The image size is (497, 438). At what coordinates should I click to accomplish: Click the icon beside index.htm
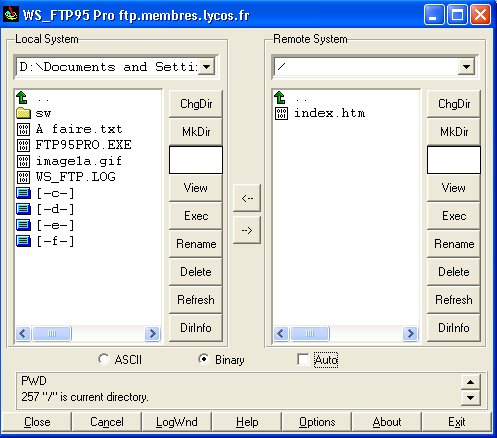pyautogui.click(x=281, y=113)
